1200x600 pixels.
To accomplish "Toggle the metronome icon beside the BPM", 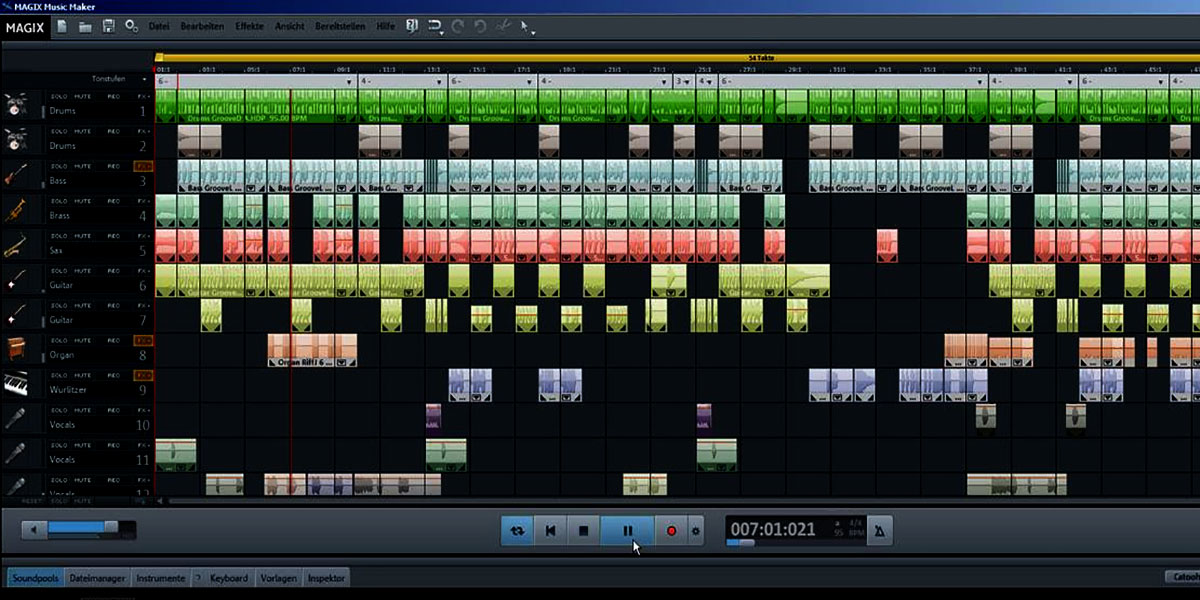I will (x=878, y=531).
